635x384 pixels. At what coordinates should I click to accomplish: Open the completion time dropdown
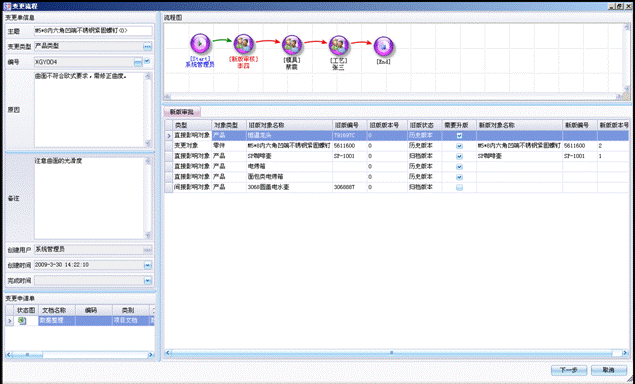148,280
